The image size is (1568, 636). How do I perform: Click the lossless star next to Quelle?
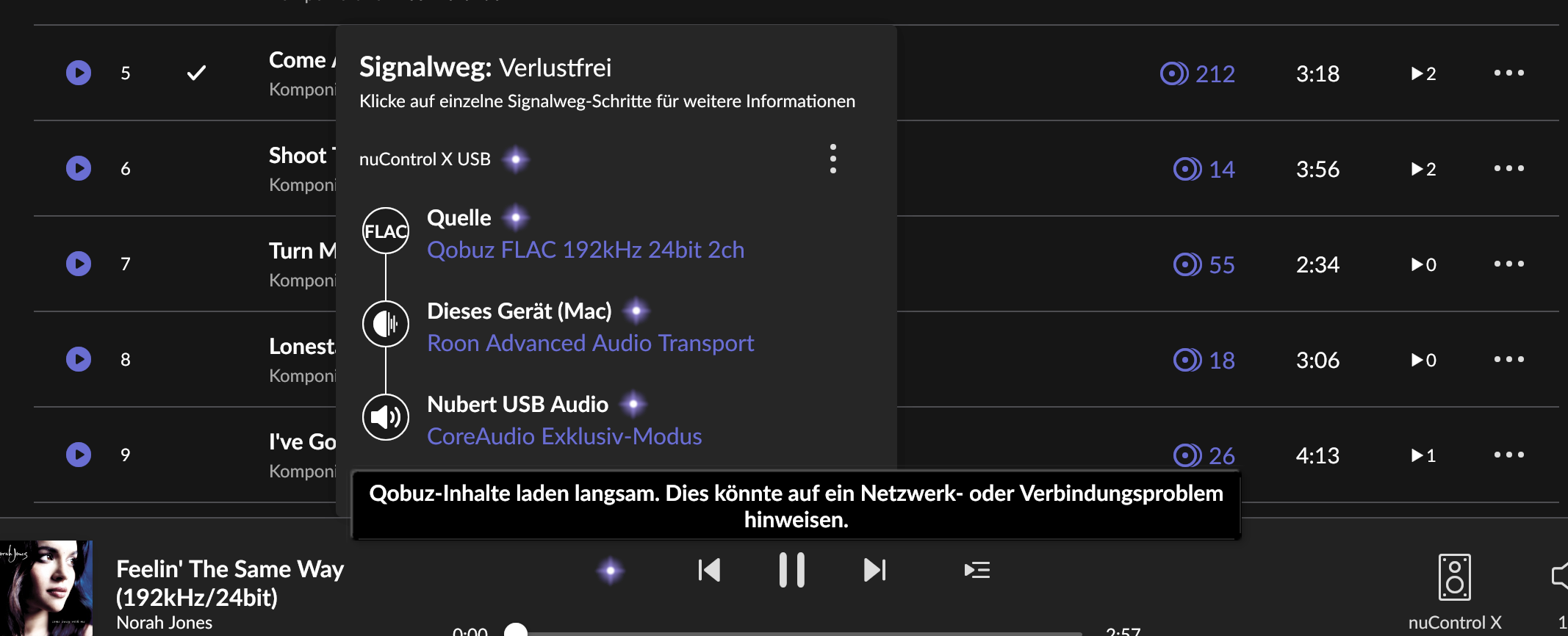coord(516,217)
